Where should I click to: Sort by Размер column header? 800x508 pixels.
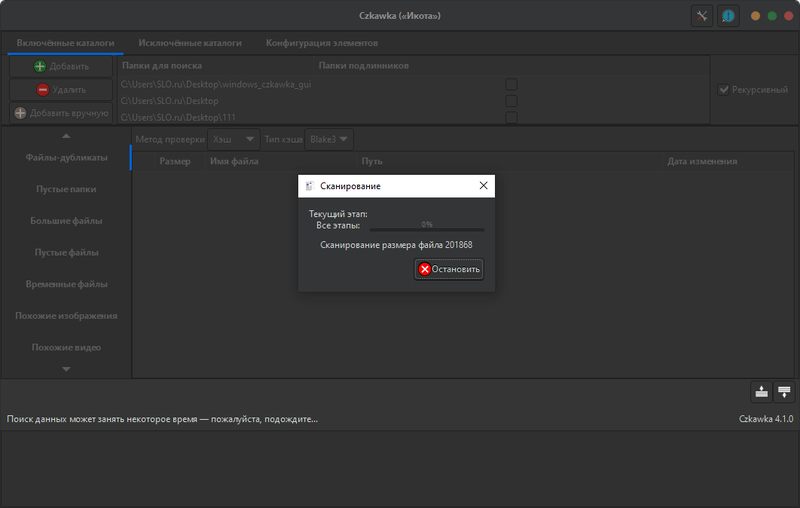pos(174,161)
